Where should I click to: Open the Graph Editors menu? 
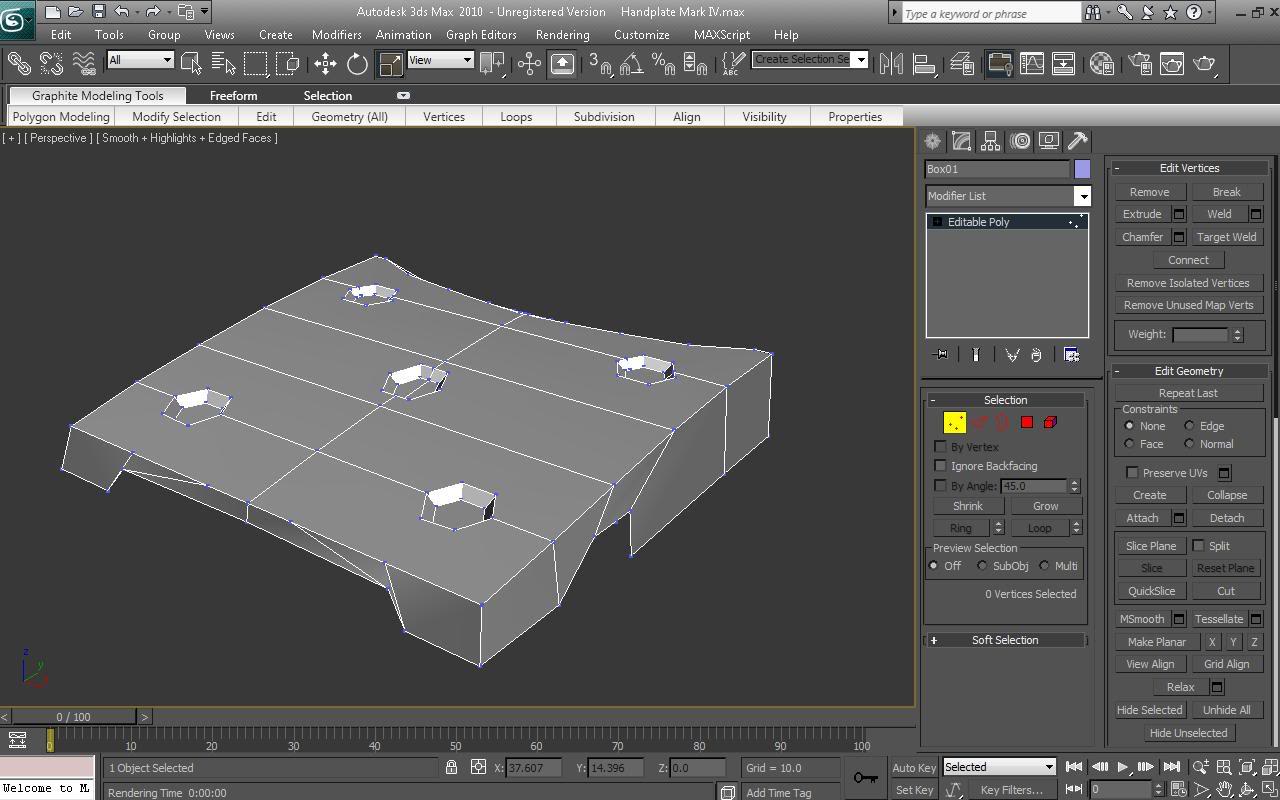click(481, 34)
